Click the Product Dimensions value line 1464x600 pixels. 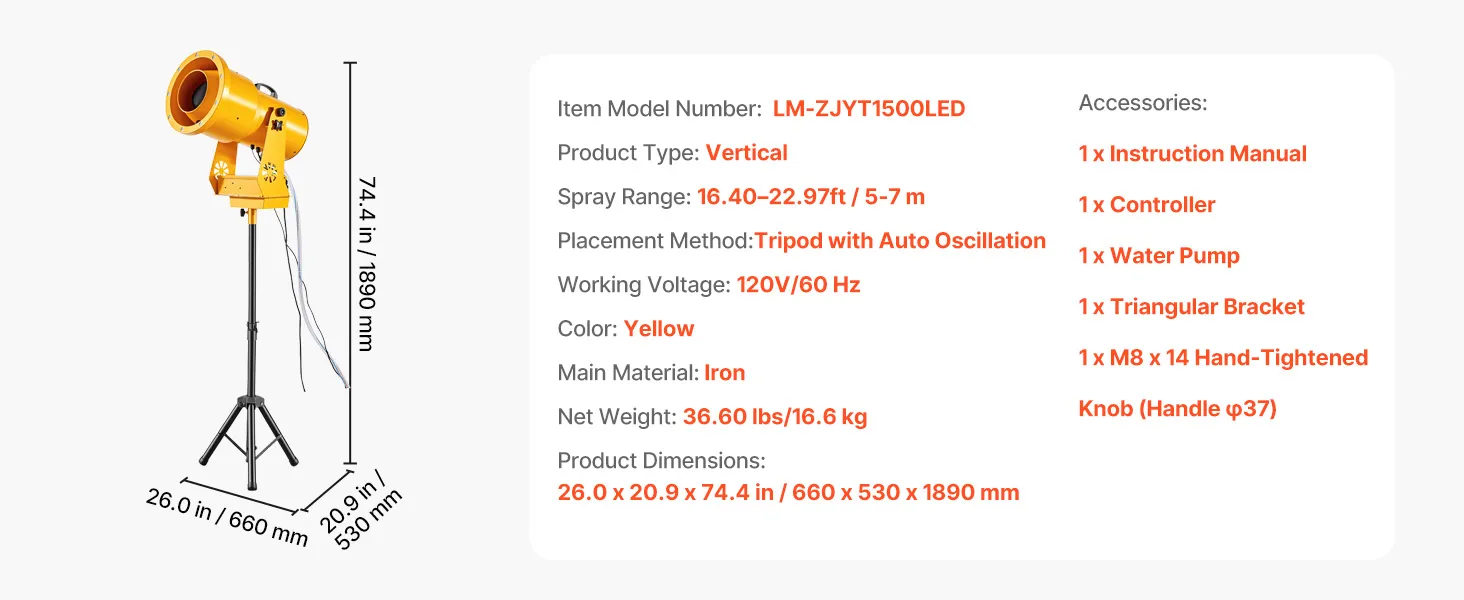pyautogui.click(x=788, y=492)
